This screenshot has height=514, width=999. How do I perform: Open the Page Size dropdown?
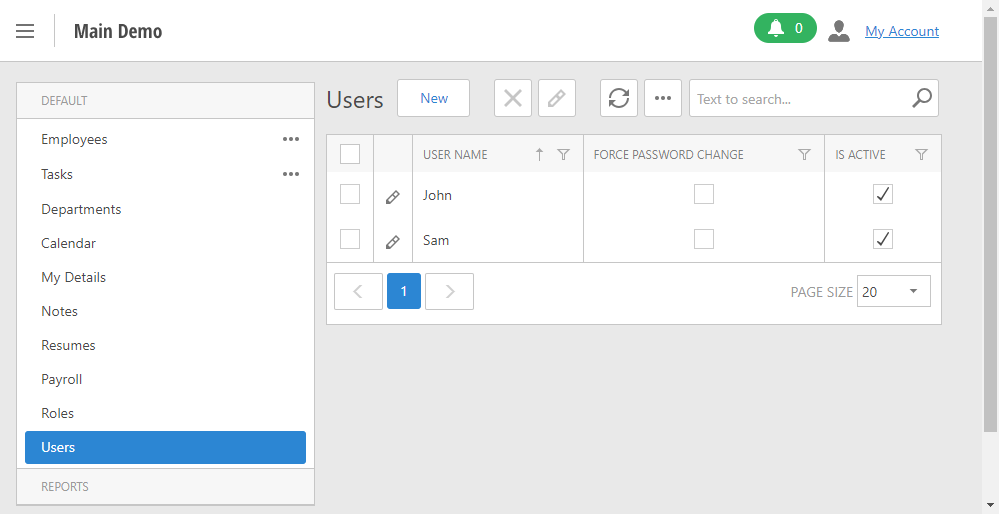click(x=894, y=291)
